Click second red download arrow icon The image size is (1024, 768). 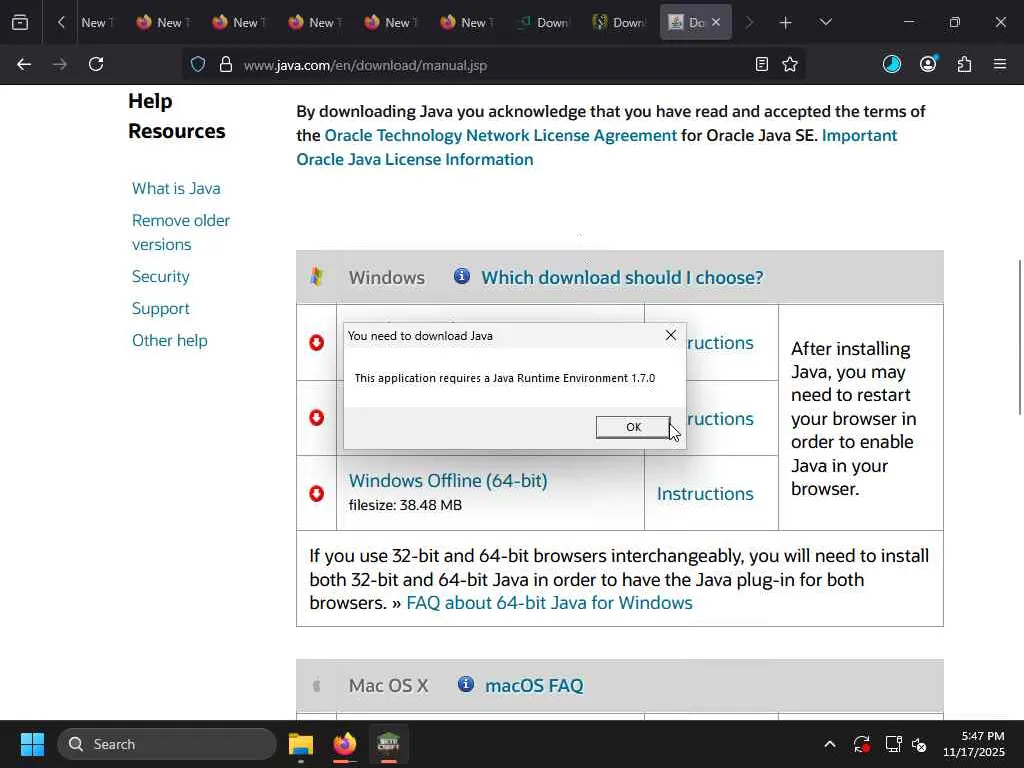(x=317, y=417)
